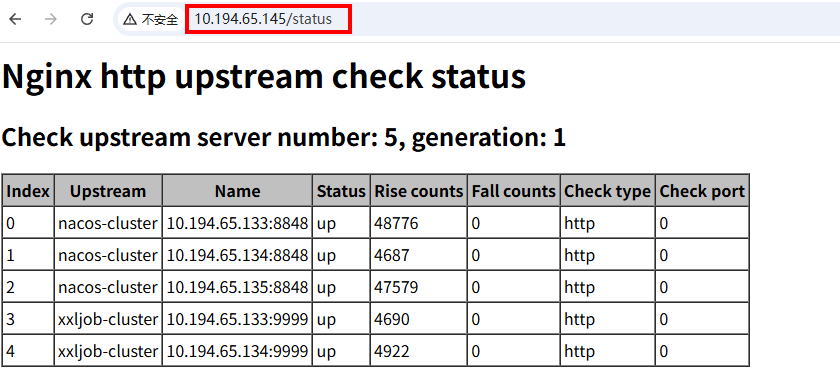
Task: Click nacos-cluster in the 10.194.65.134:8848 row
Action: tap(108, 255)
